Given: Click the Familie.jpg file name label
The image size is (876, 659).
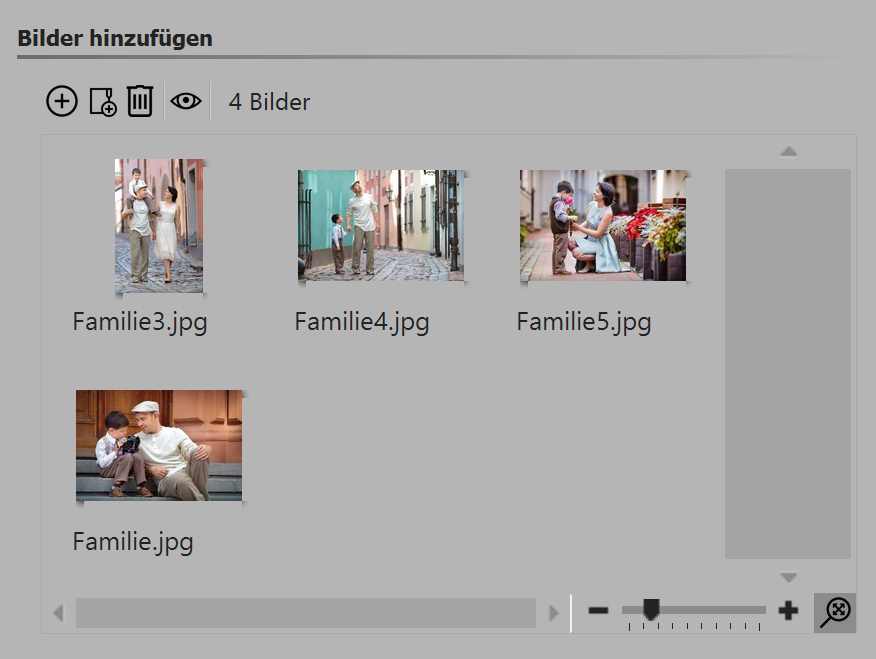Looking at the screenshot, I should coord(133,543).
